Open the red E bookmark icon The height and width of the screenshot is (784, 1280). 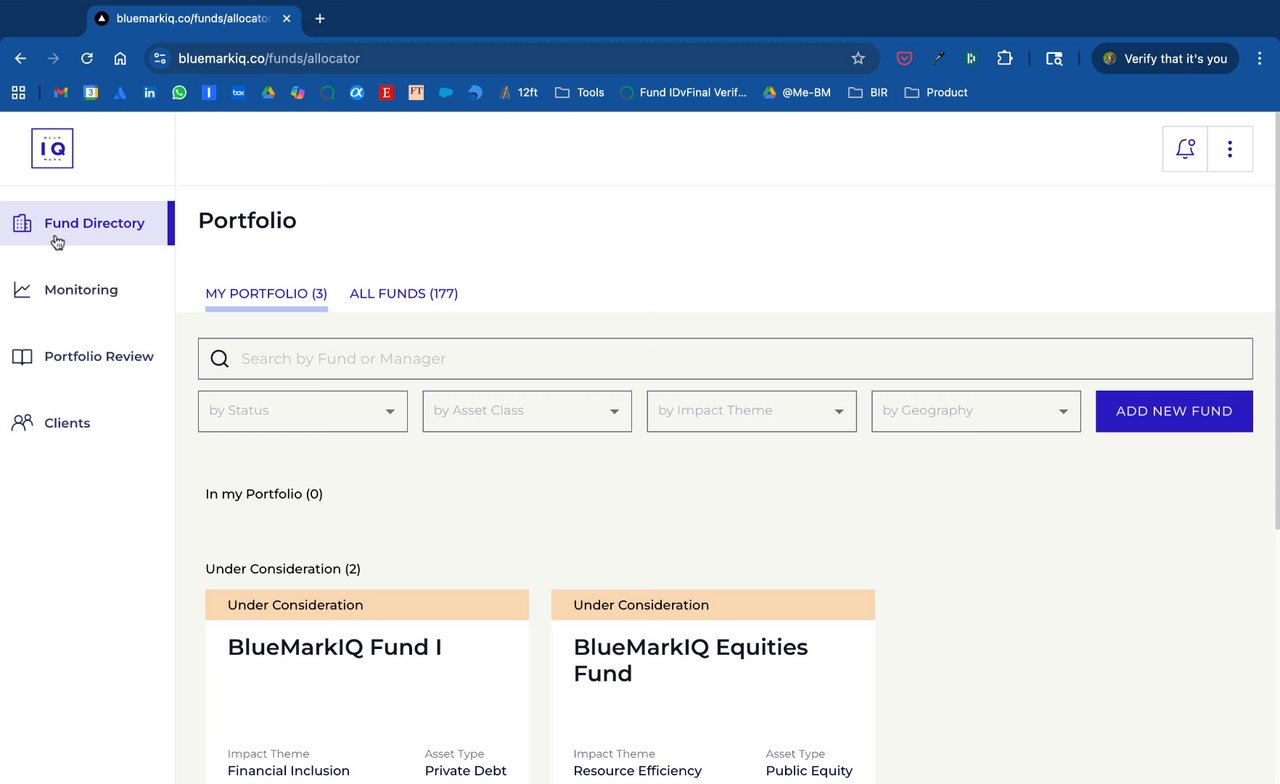[x=386, y=92]
